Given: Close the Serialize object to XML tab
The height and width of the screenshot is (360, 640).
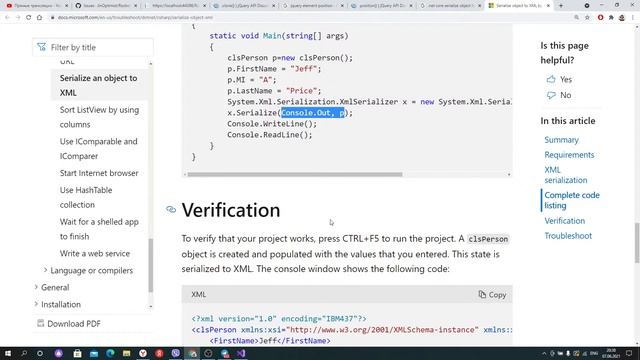Looking at the screenshot, I should (548, 6).
